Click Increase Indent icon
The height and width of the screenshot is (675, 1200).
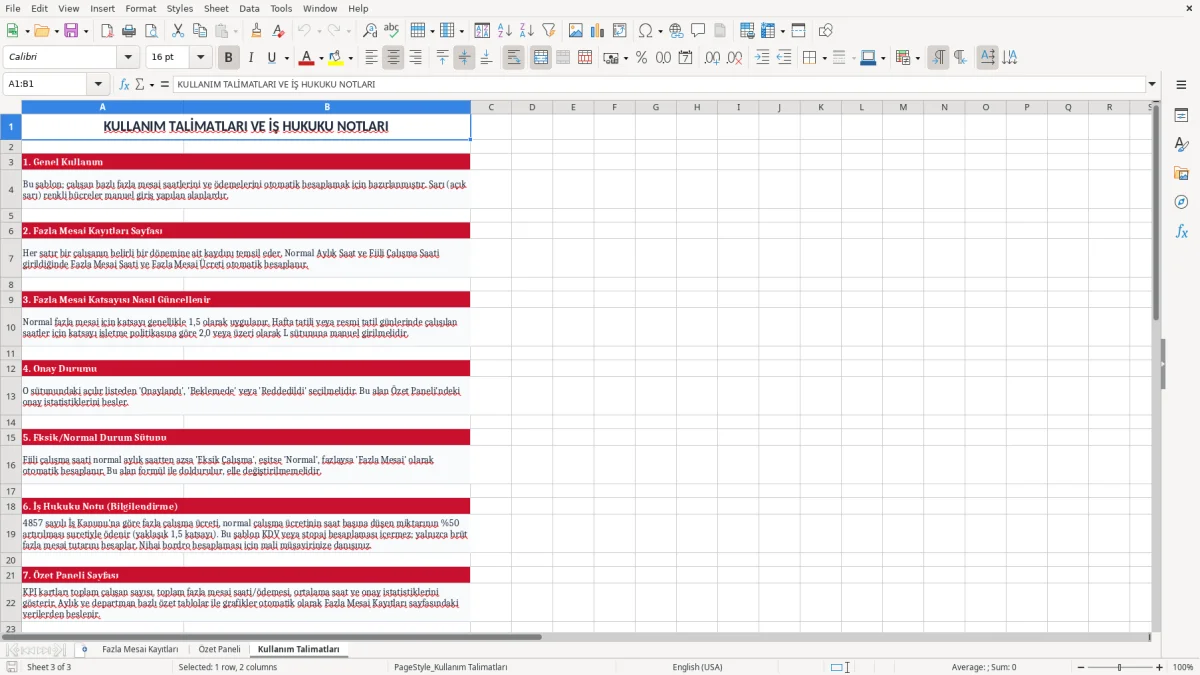tap(762, 58)
